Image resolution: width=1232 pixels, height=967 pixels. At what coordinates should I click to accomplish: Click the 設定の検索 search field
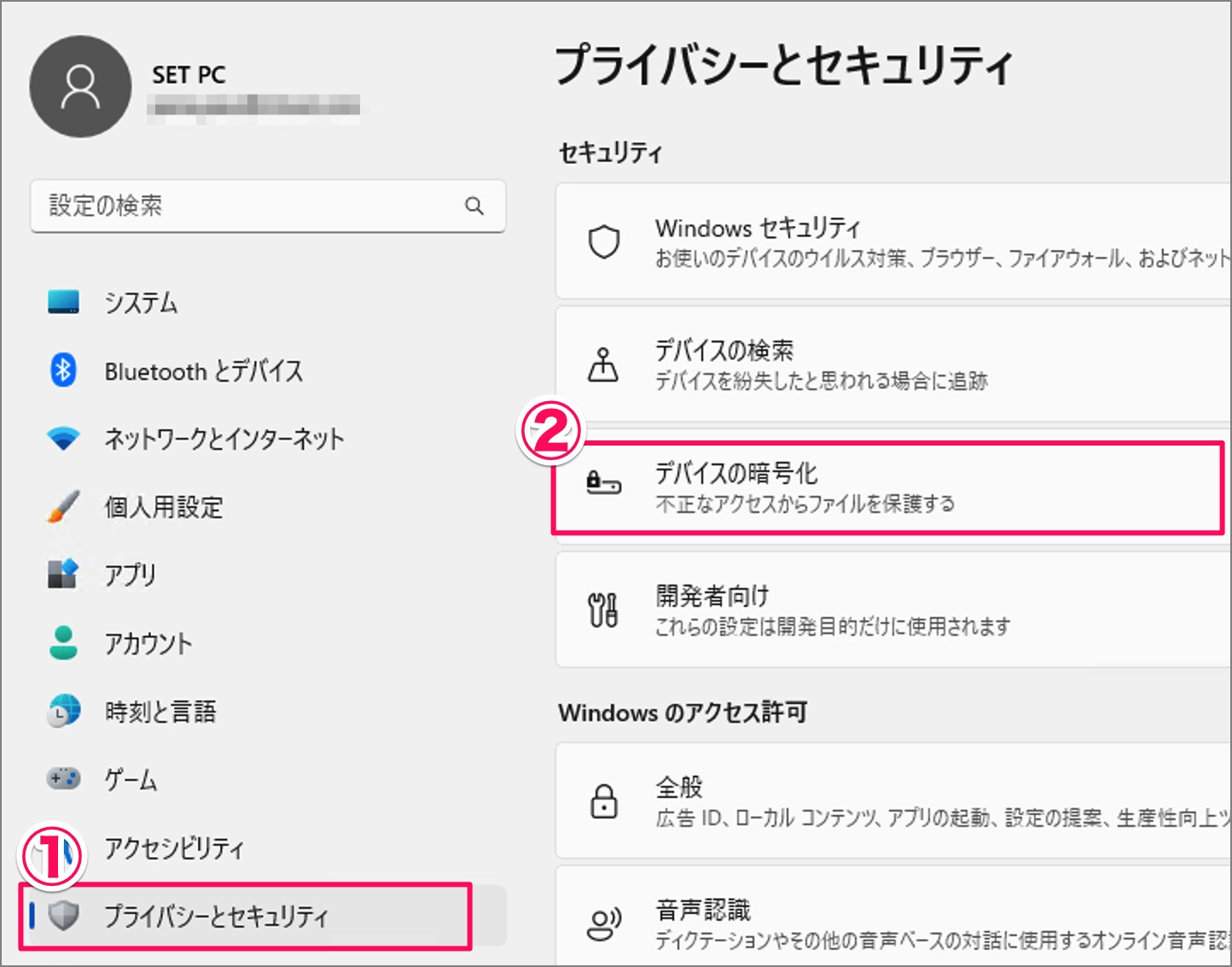247,206
